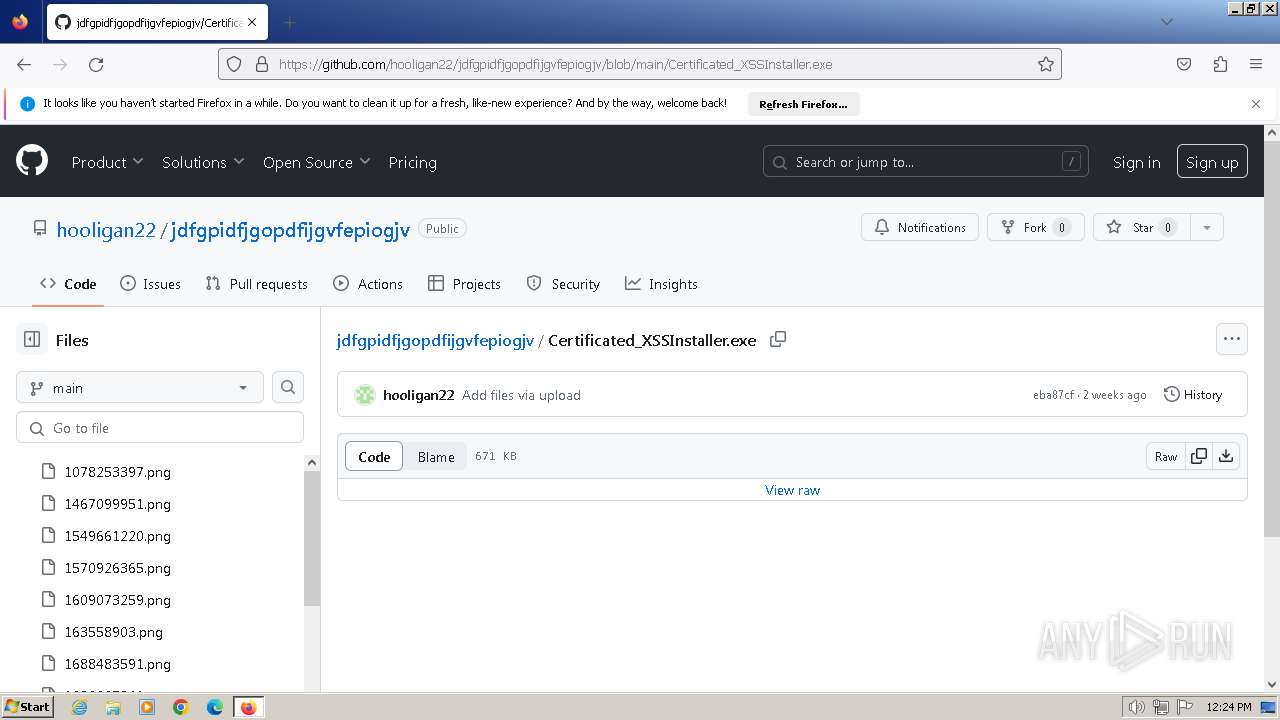Close the GitHub browser tab
The height and width of the screenshot is (720, 1280).
pyautogui.click(x=252, y=22)
